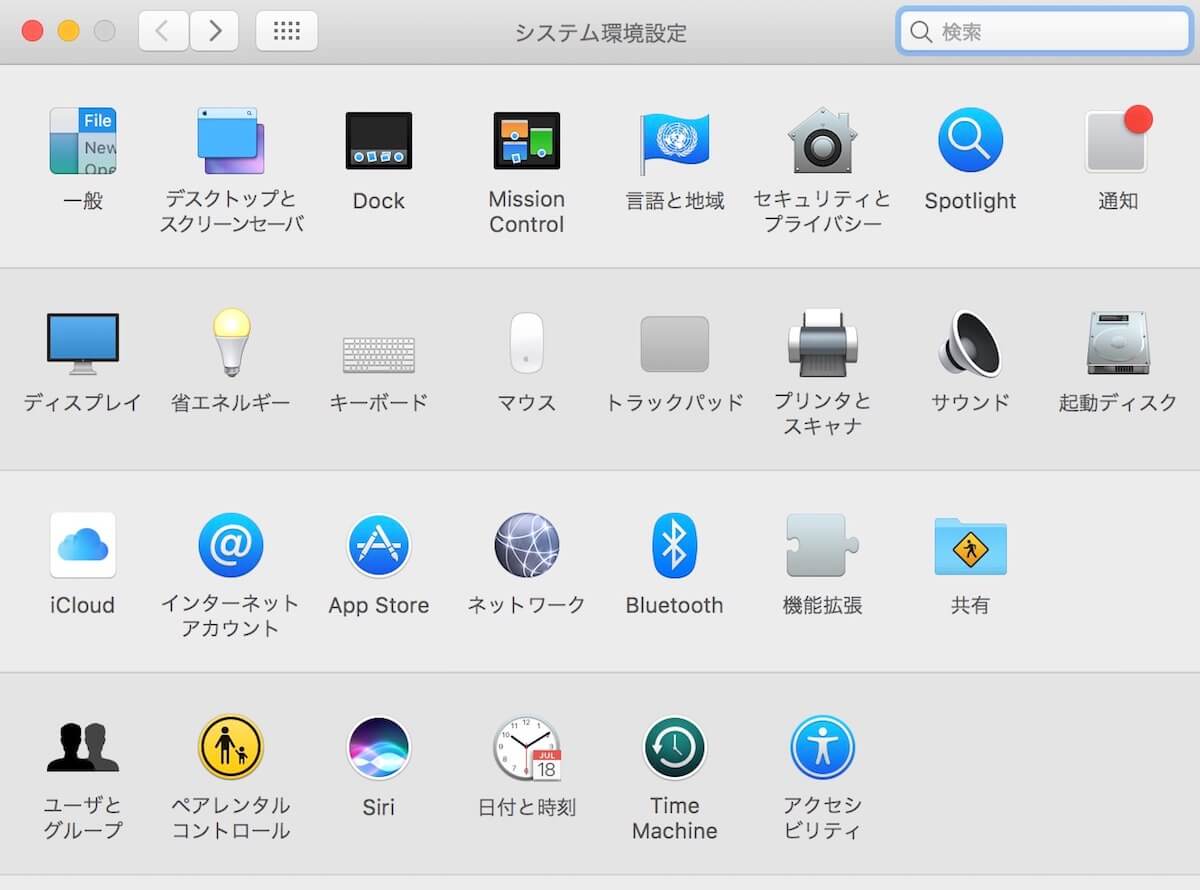Go forward with the right arrow button
1200x890 pixels.
tap(214, 31)
